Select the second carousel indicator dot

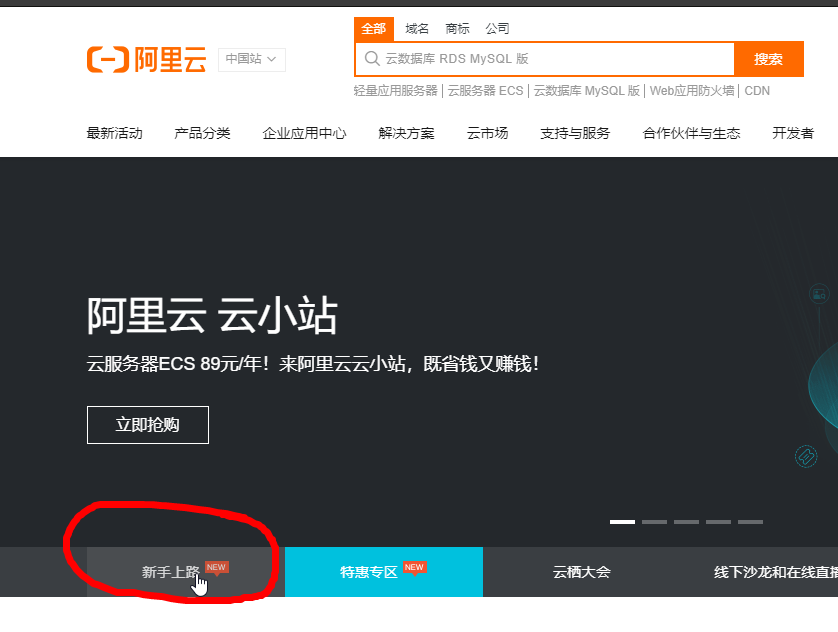point(654,521)
